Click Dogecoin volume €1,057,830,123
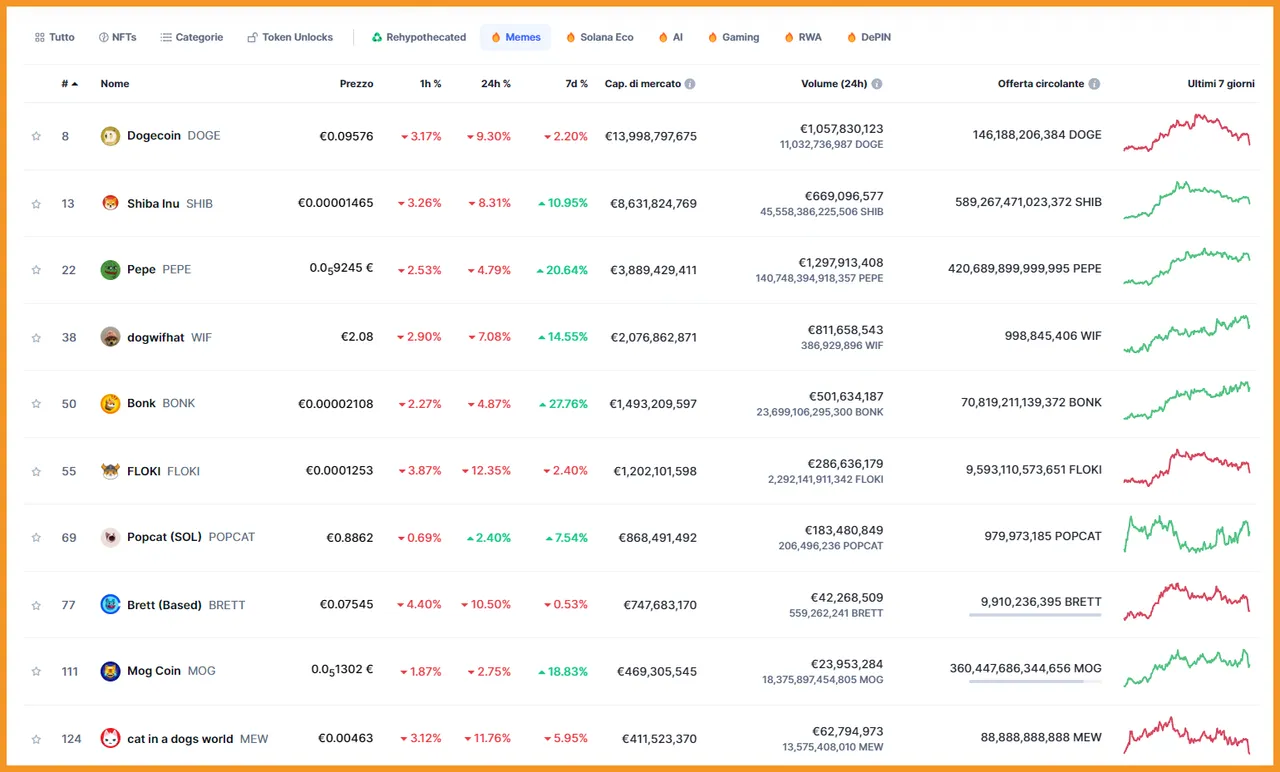The image size is (1280, 772). [841, 129]
